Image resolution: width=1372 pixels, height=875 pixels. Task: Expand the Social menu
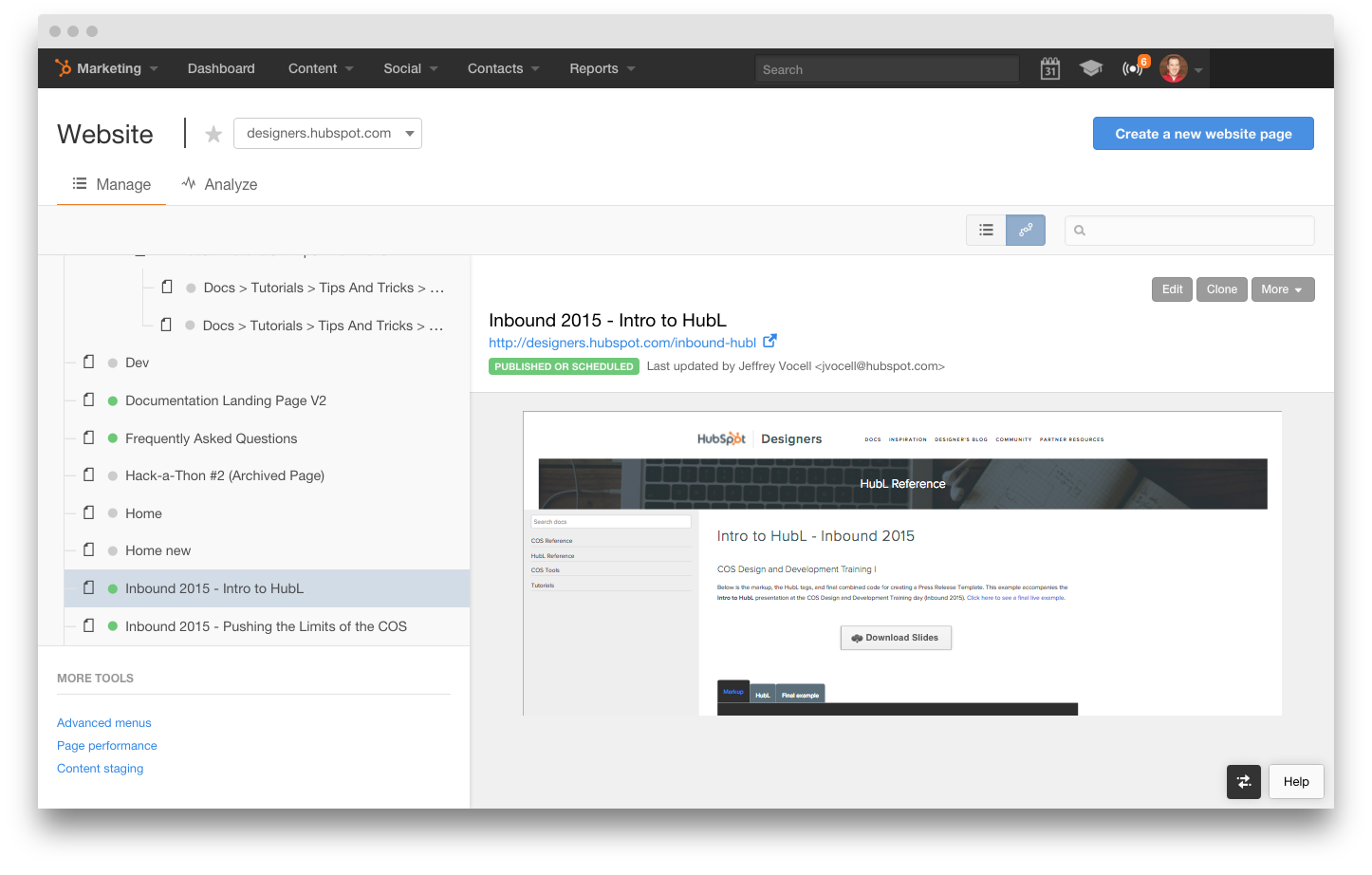pyautogui.click(x=411, y=68)
